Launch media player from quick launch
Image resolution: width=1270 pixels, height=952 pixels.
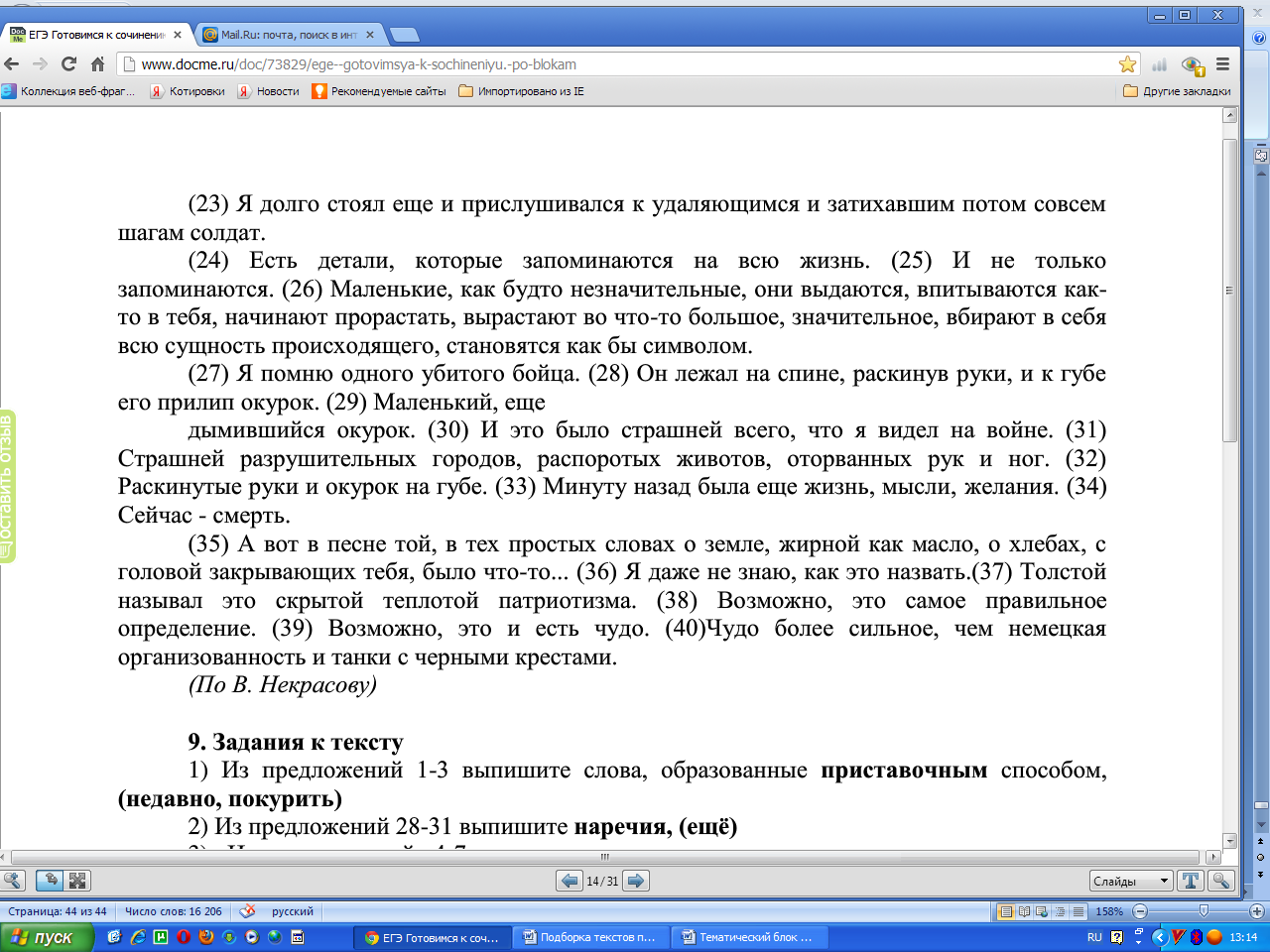tap(252, 937)
